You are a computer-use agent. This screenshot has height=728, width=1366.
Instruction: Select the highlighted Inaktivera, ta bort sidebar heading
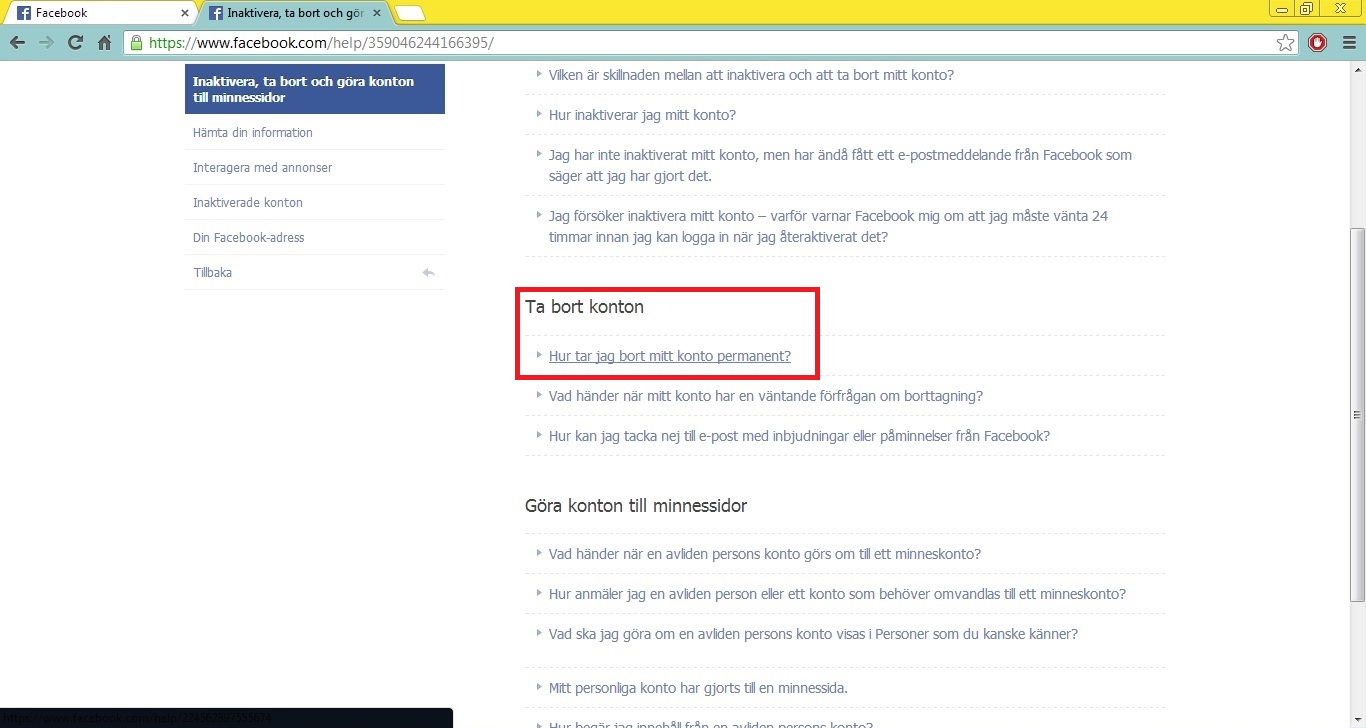(314, 89)
